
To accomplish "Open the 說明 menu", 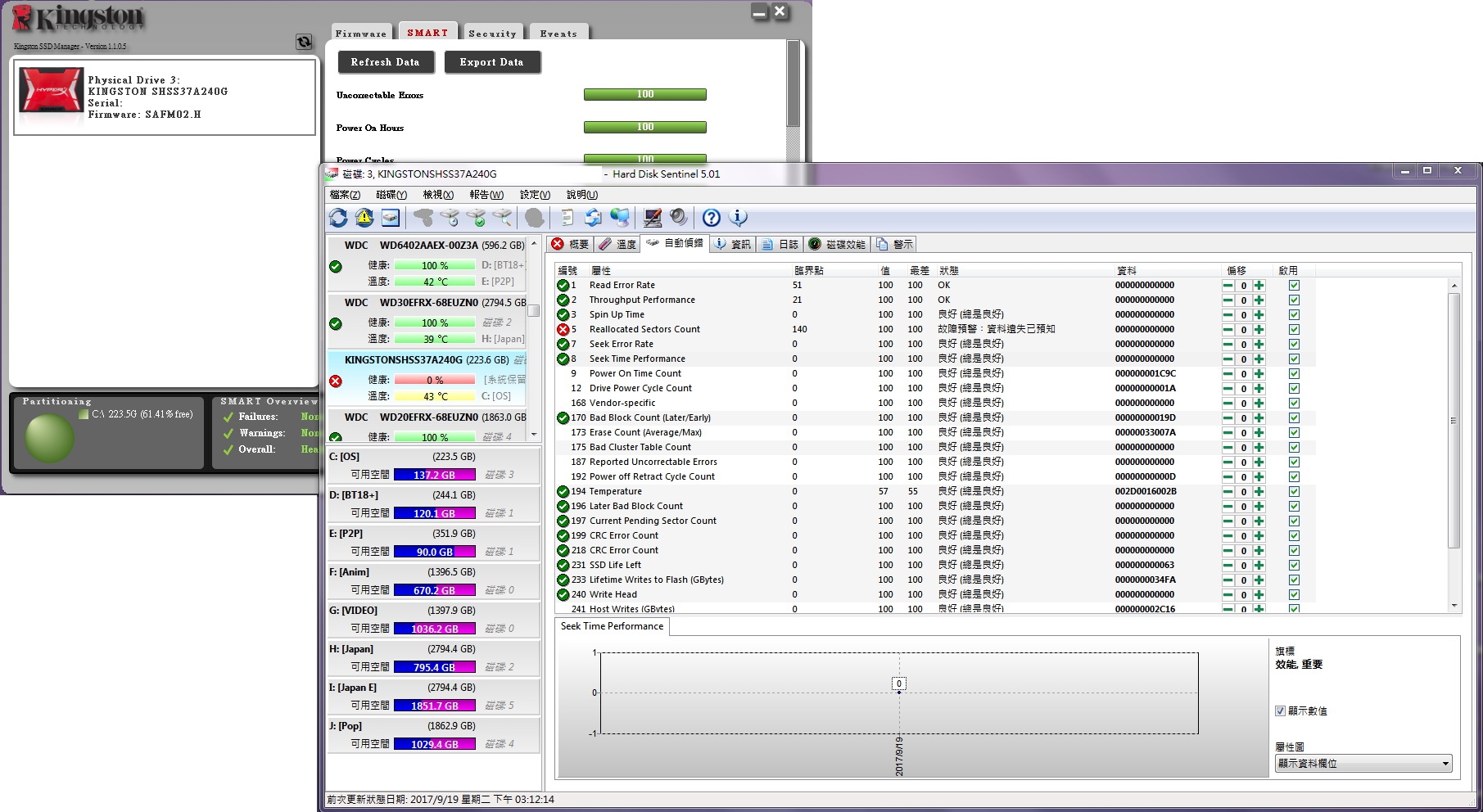I will tap(582, 195).
